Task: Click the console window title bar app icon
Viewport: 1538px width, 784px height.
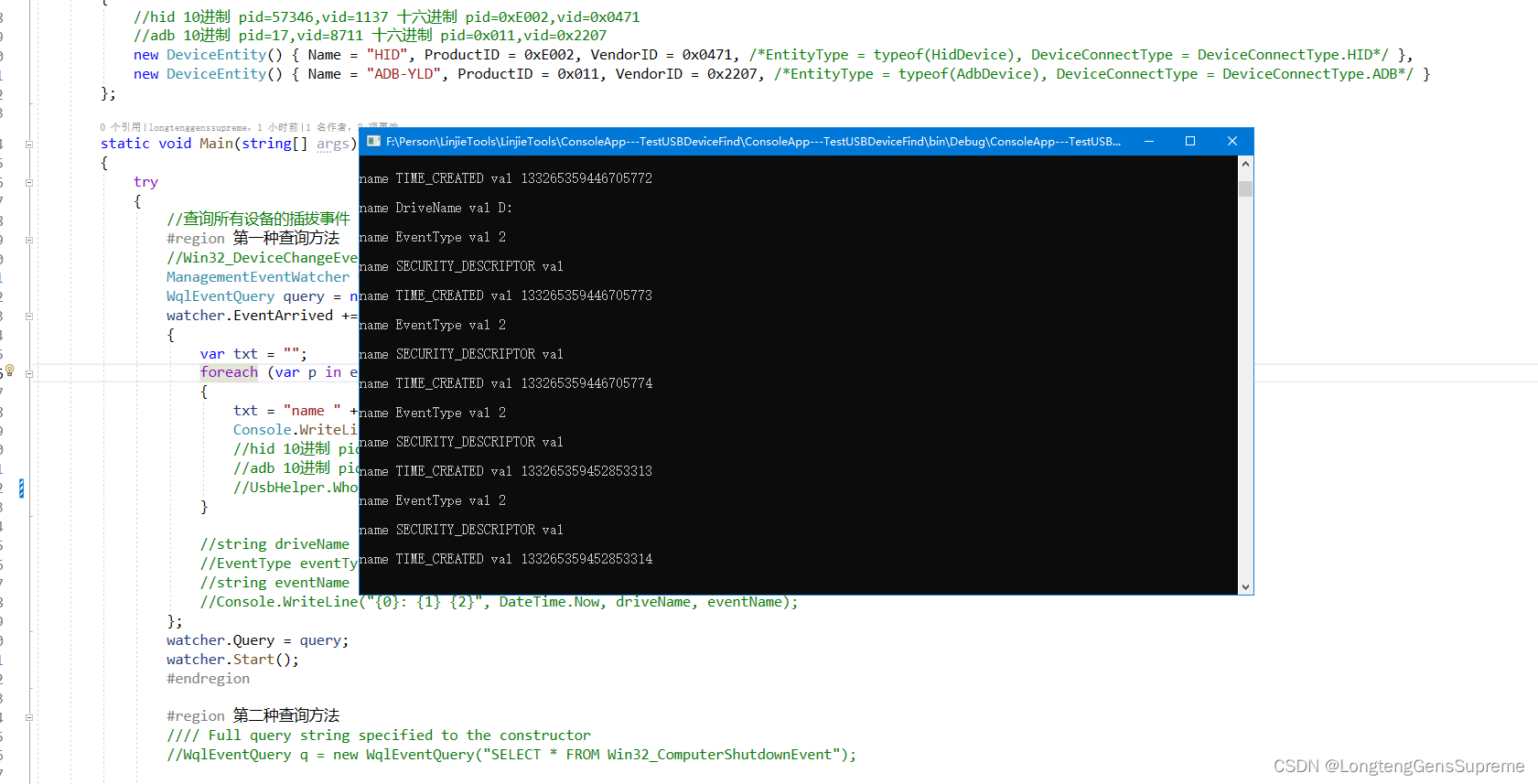Action: click(373, 141)
